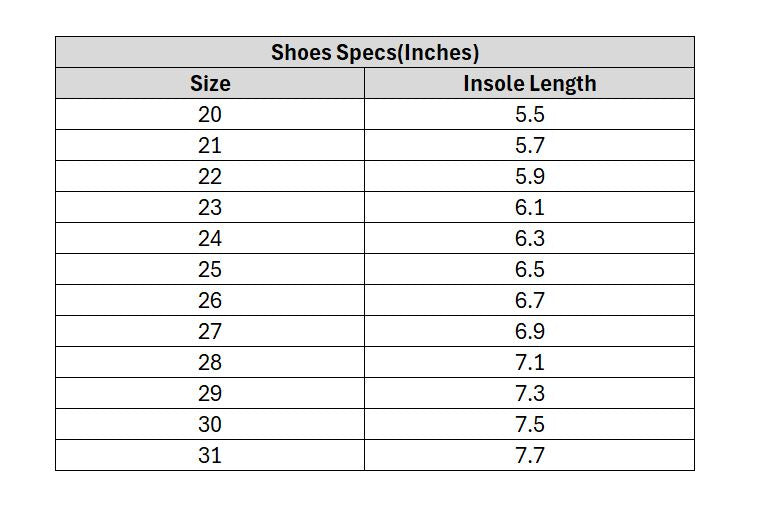Click the 5.5 insole length cell

click(x=530, y=114)
